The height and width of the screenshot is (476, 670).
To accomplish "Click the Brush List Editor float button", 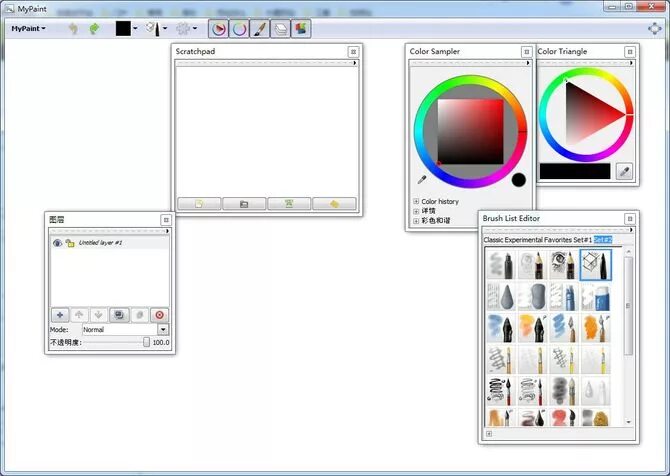I will pyautogui.click(x=630, y=219).
